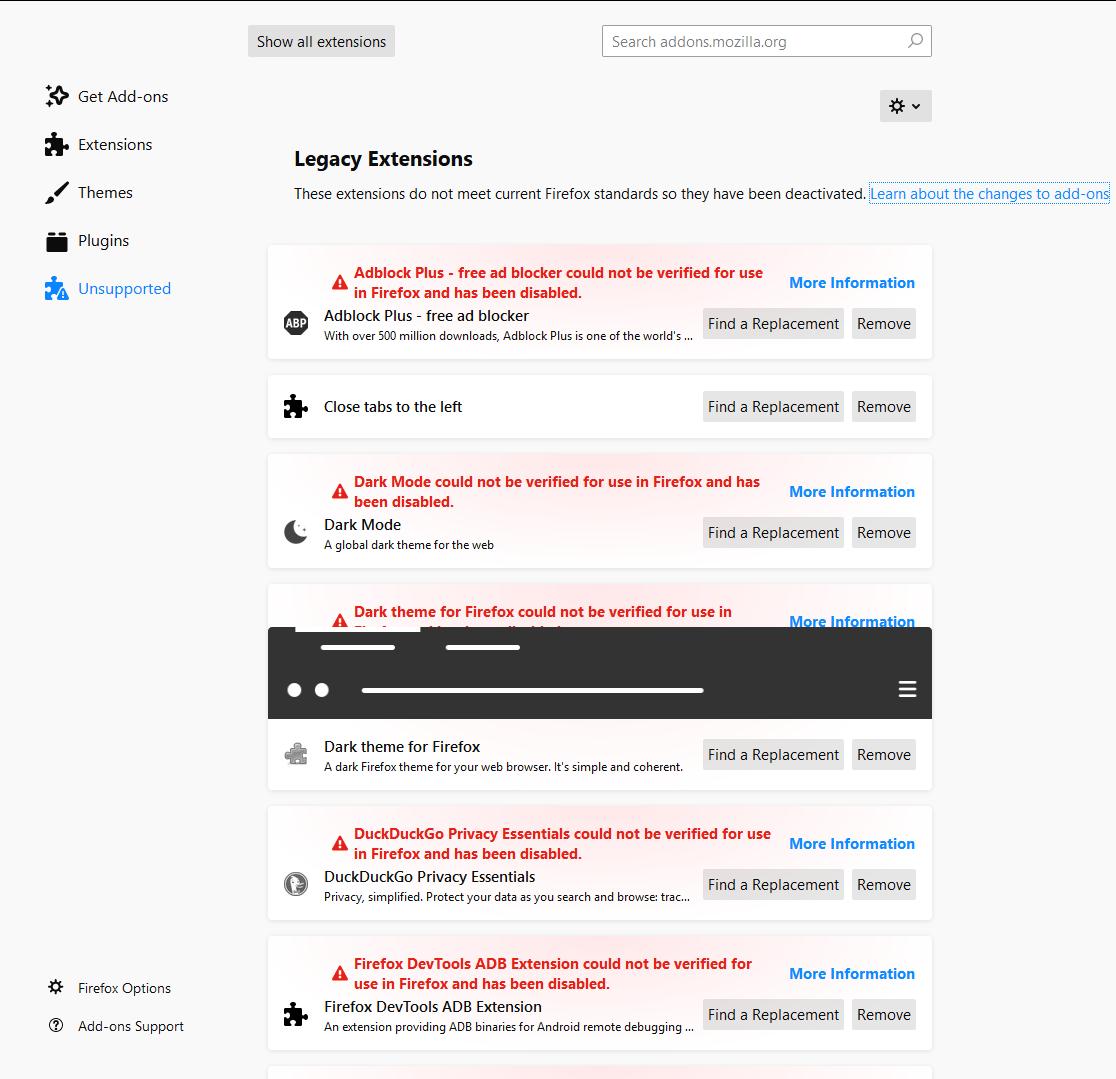1116x1079 pixels.
Task: Select the Extensions puzzle piece icon in sidebar
Action: (x=56, y=144)
